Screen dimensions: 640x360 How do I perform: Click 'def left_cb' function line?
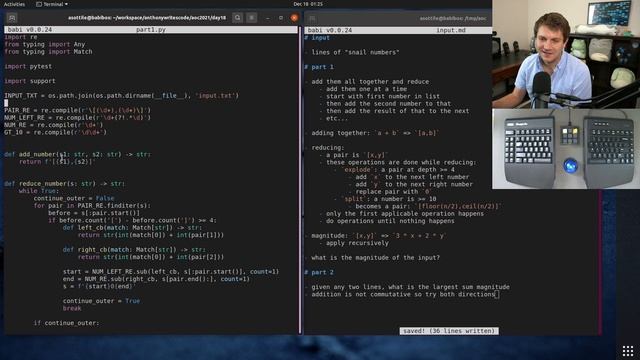[132, 228]
